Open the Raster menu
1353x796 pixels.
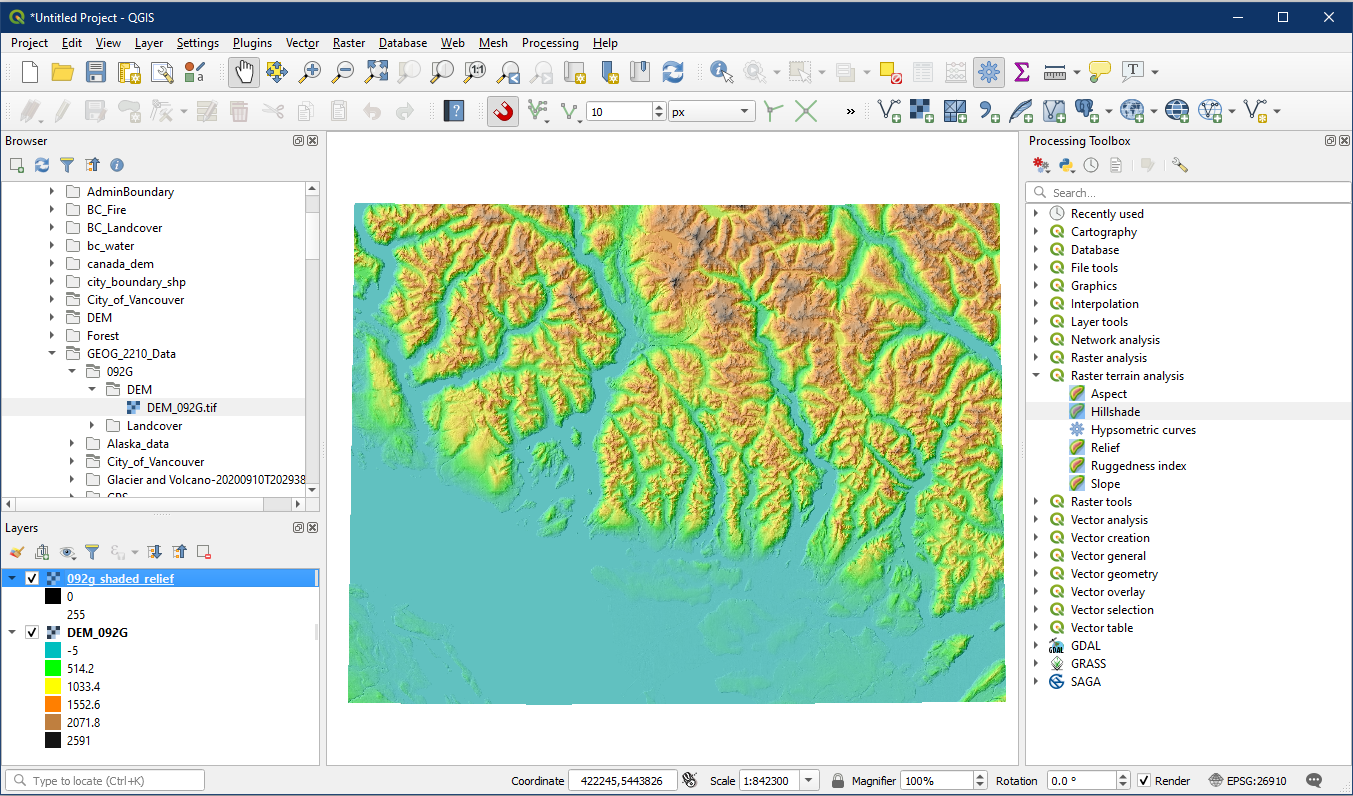point(349,43)
